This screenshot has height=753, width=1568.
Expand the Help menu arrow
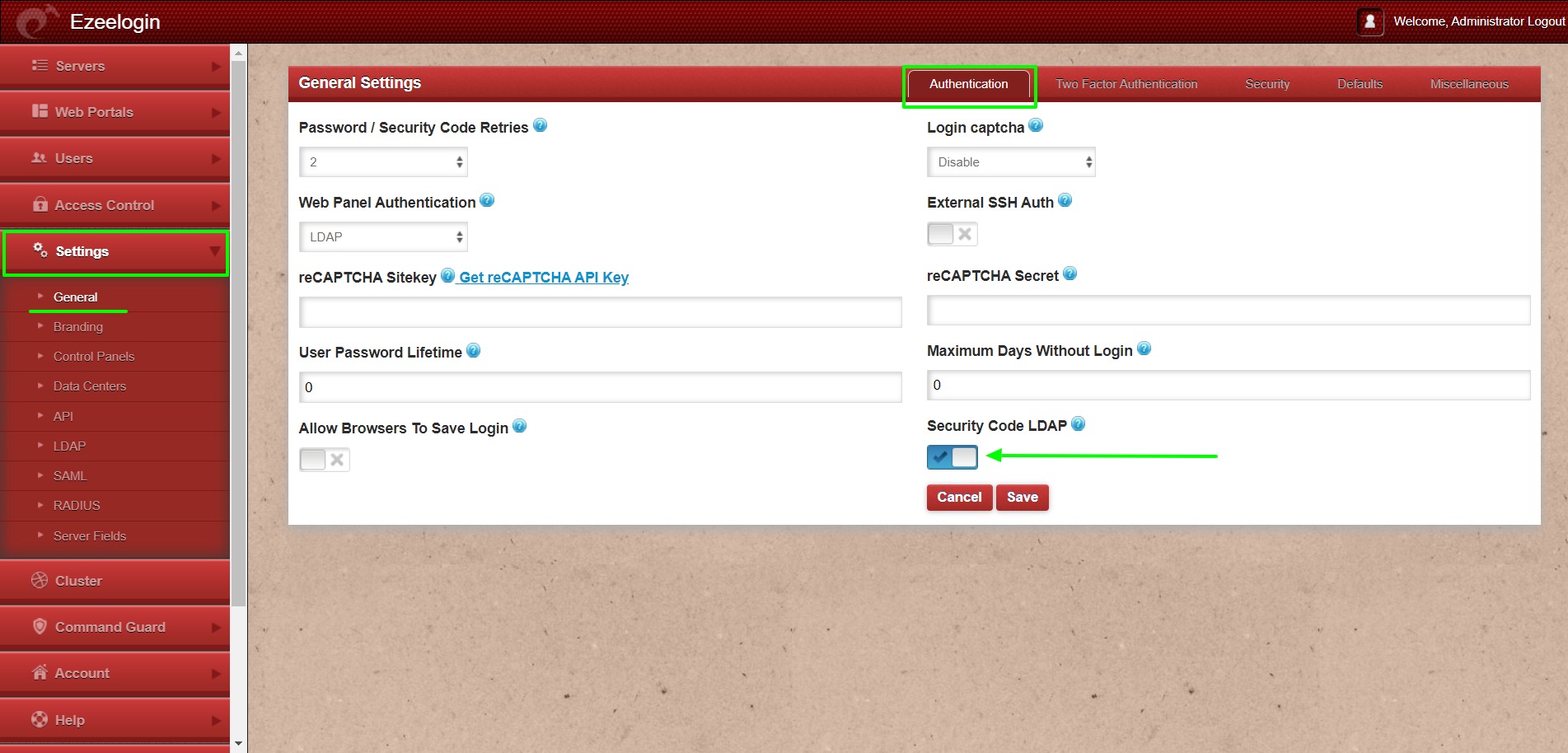[x=216, y=720]
